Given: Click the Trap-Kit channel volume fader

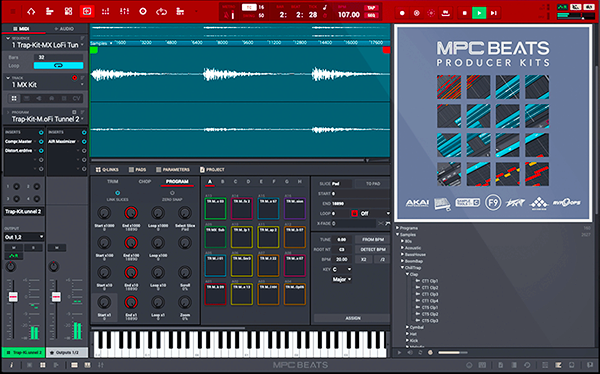Looking at the screenshot, I should pyautogui.click(x=13, y=297).
